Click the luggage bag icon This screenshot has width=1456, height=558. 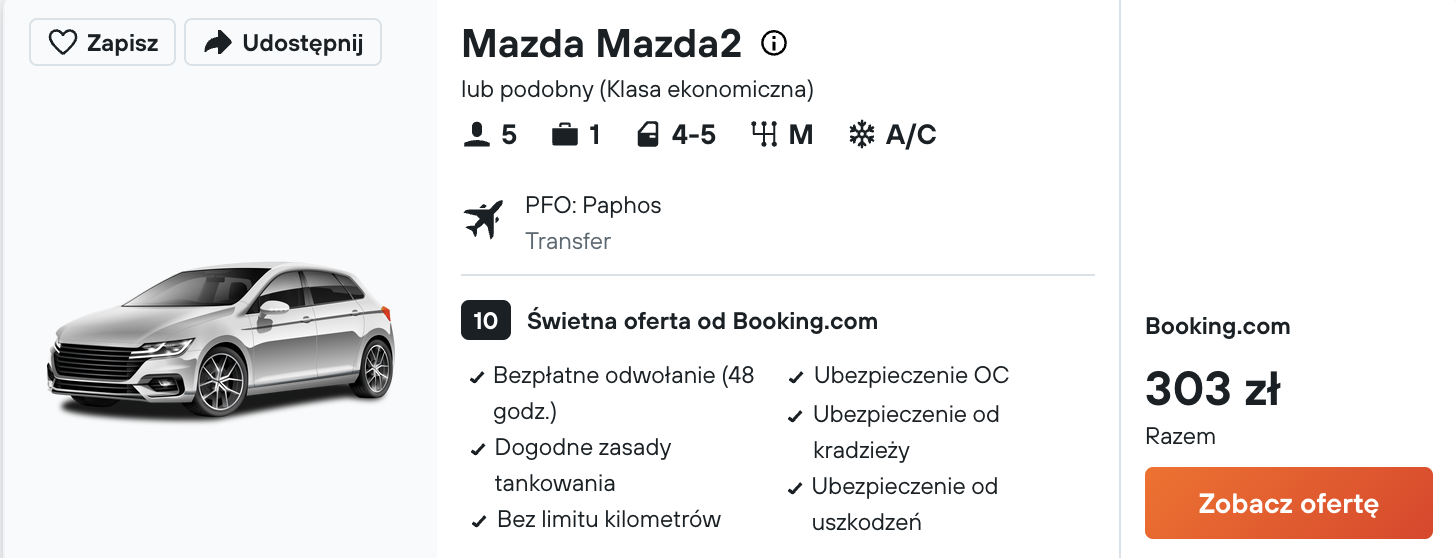[x=565, y=135]
